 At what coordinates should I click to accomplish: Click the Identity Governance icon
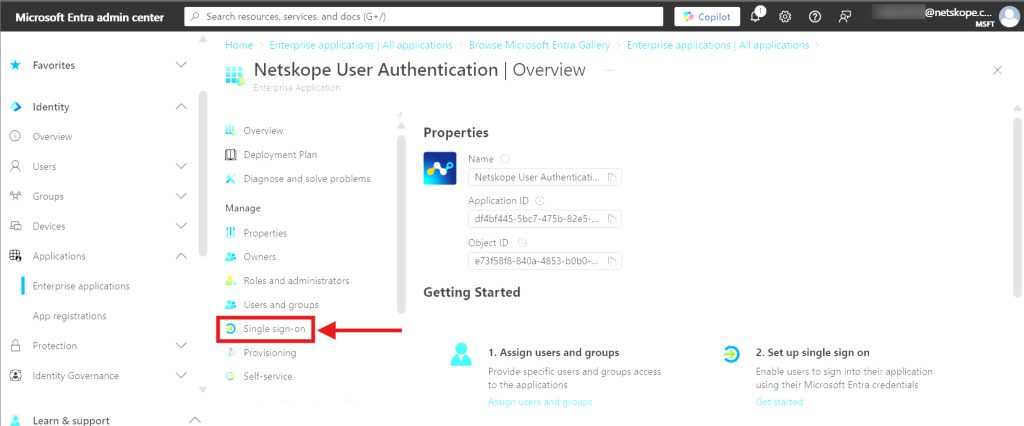[x=15, y=376]
